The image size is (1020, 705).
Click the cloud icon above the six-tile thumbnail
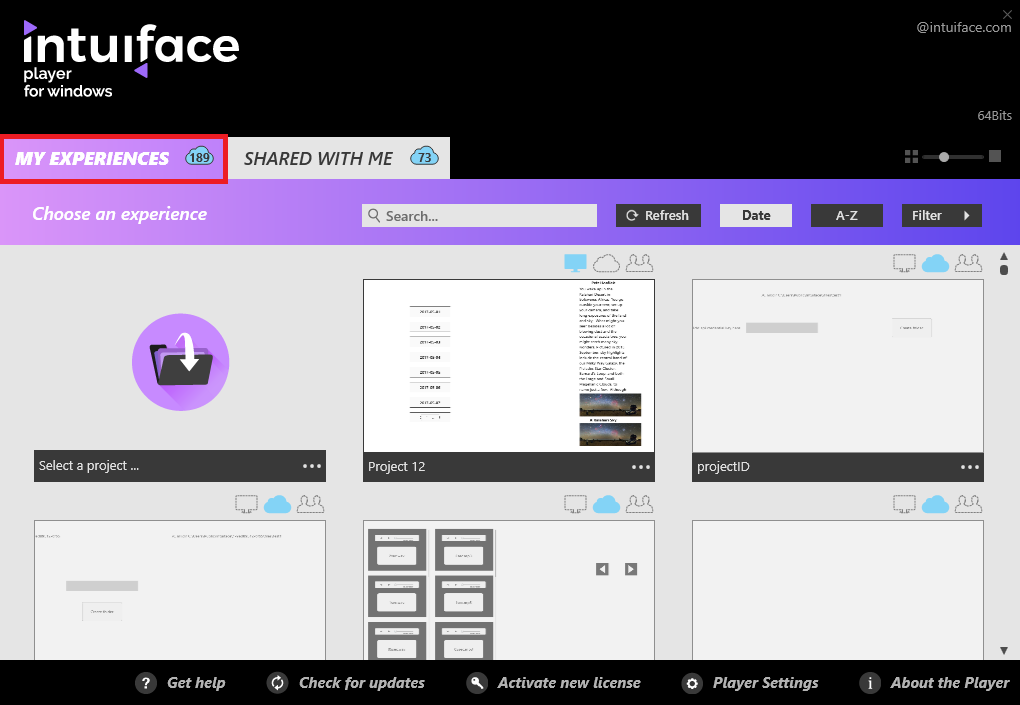(x=606, y=504)
